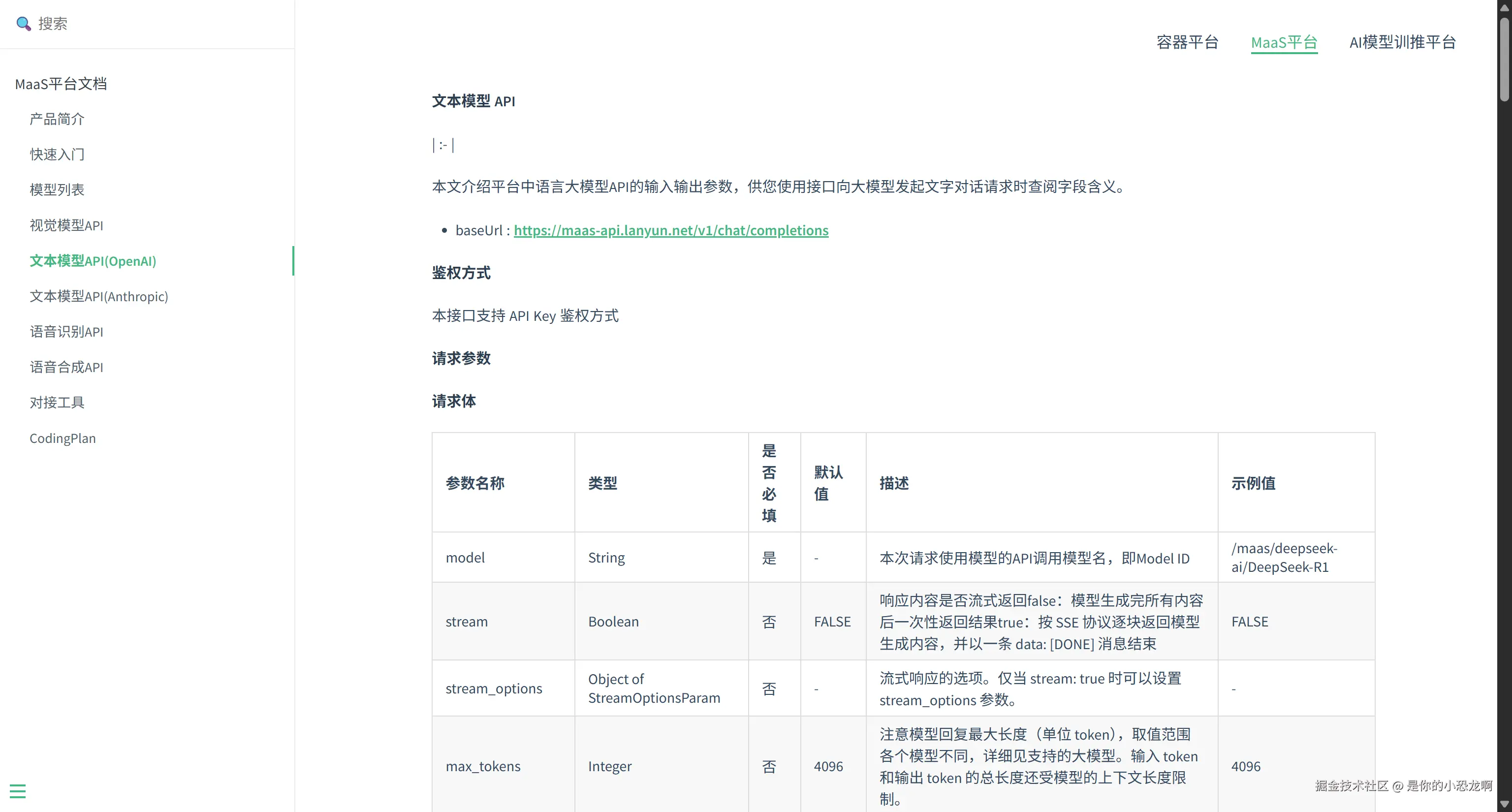Select 文本模型API(OpenAI) sidebar item
The image size is (1512, 812).
[x=93, y=260]
